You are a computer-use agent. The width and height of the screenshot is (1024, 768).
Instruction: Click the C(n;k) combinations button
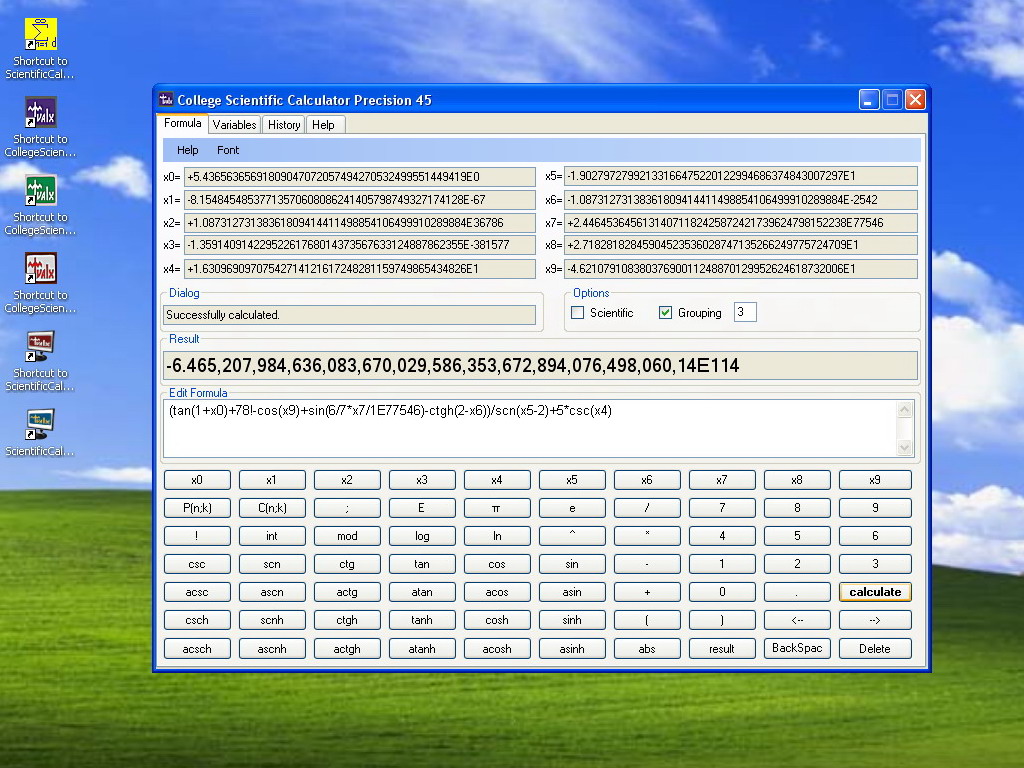272,507
